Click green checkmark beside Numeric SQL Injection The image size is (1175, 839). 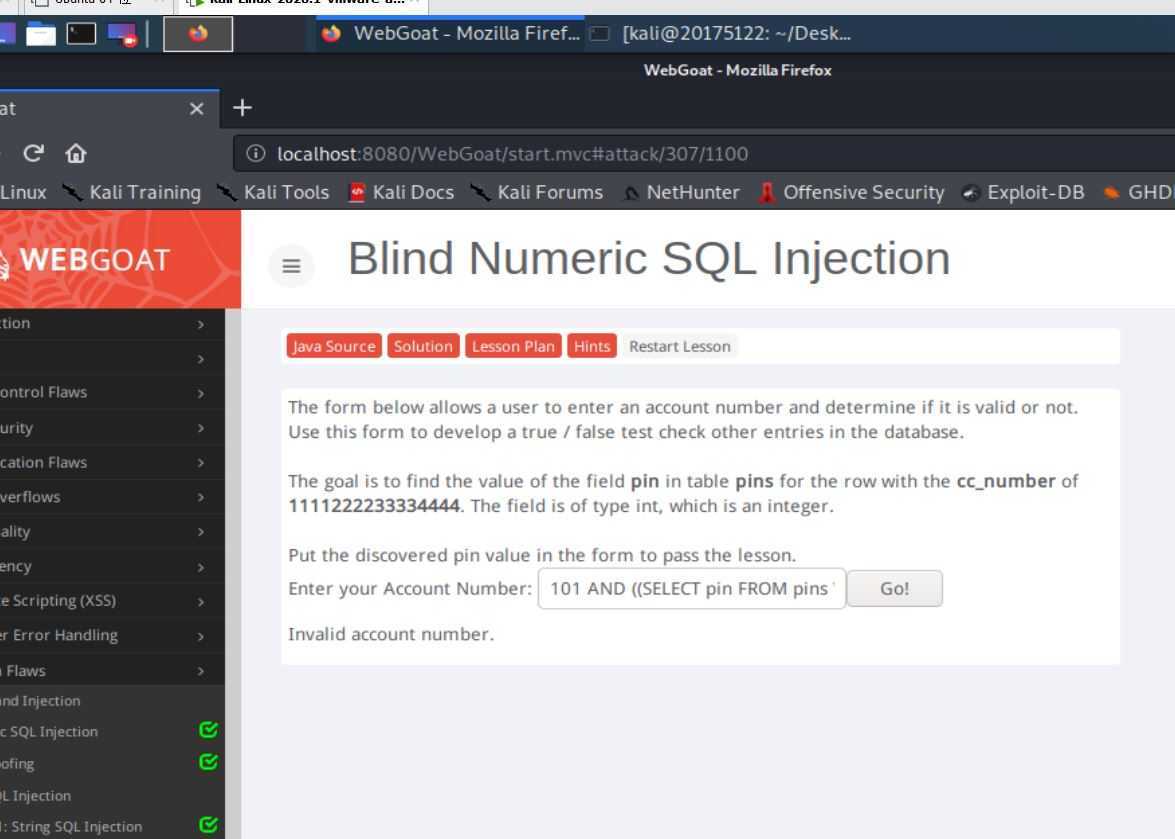coord(208,730)
